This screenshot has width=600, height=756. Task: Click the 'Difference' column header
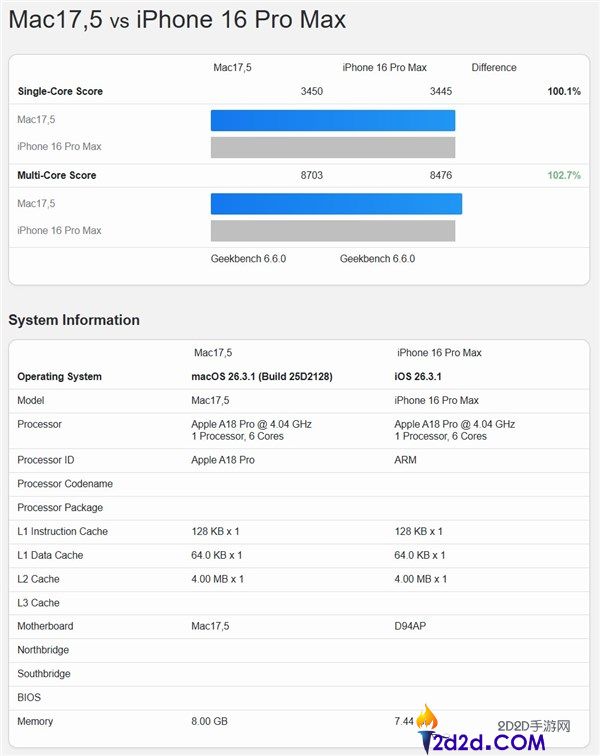click(494, 68)
